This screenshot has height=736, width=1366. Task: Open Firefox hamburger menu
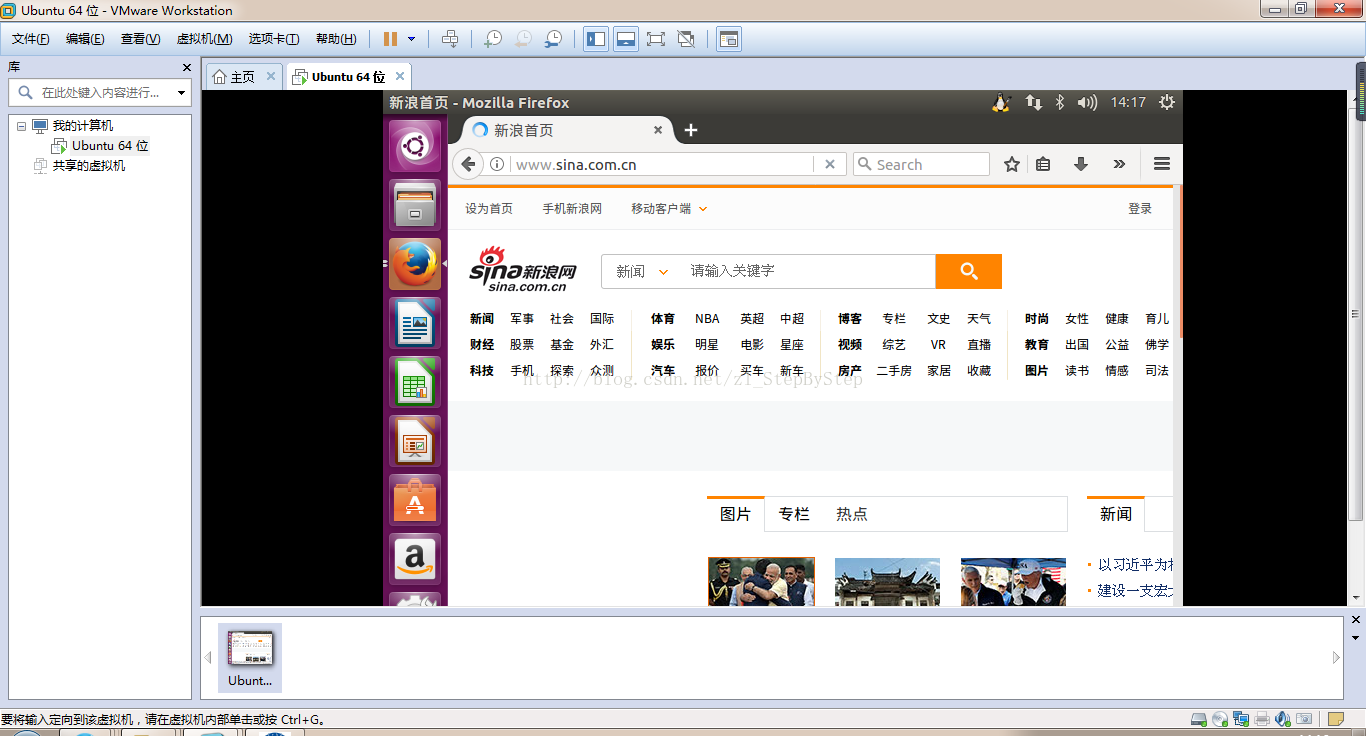point(1162,164)
